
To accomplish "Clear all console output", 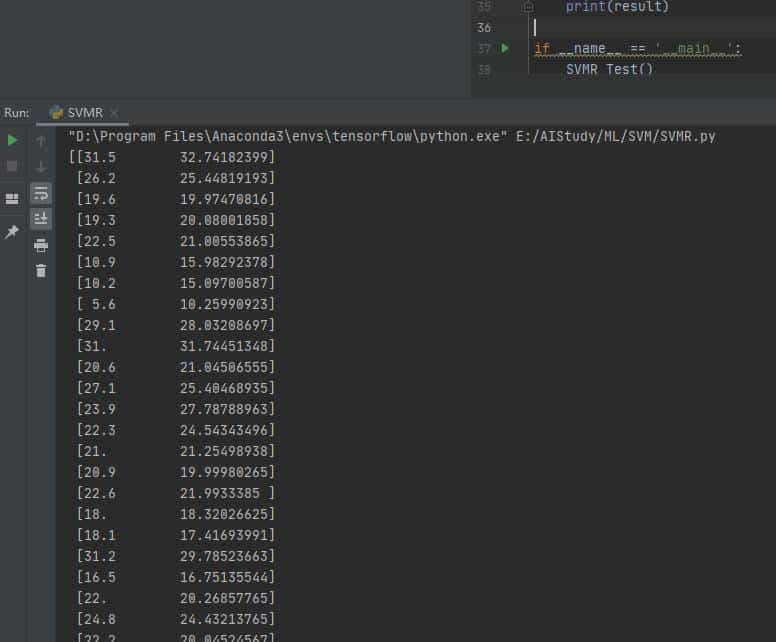I will [x=41, y=271].
